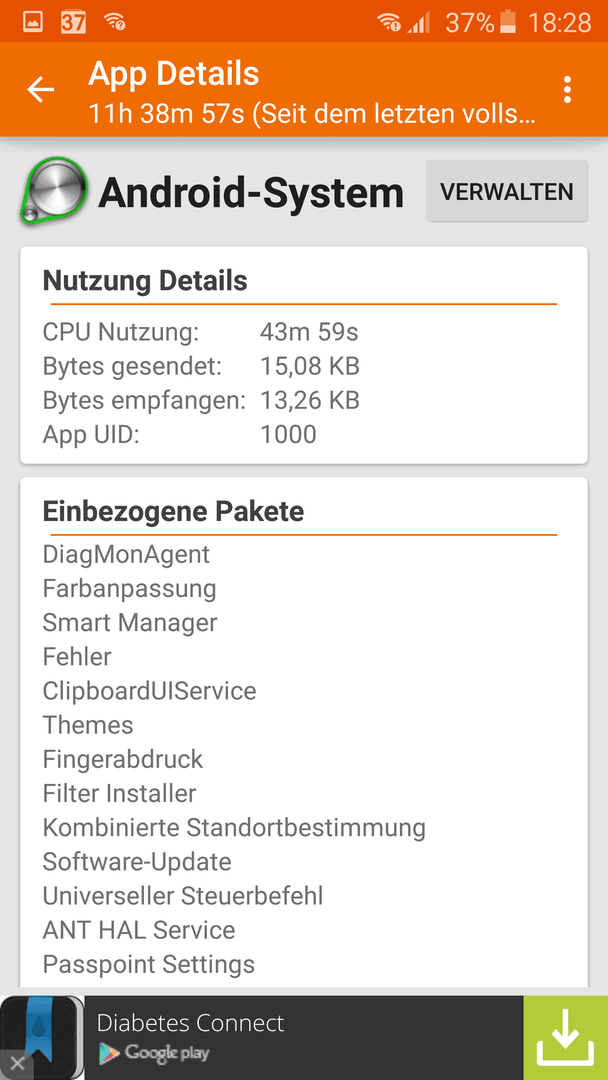608x1080 pixels.
Task: Close the ad banner with X
Action: [x=17, y=1063]
